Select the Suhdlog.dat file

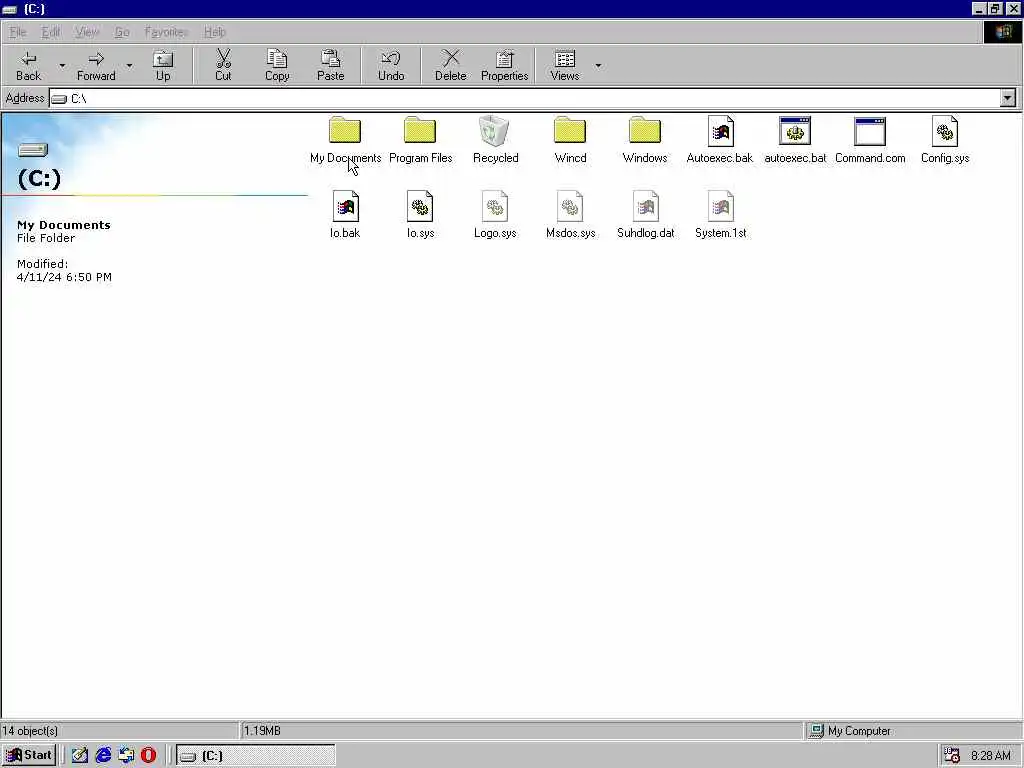tap(645, 215)
